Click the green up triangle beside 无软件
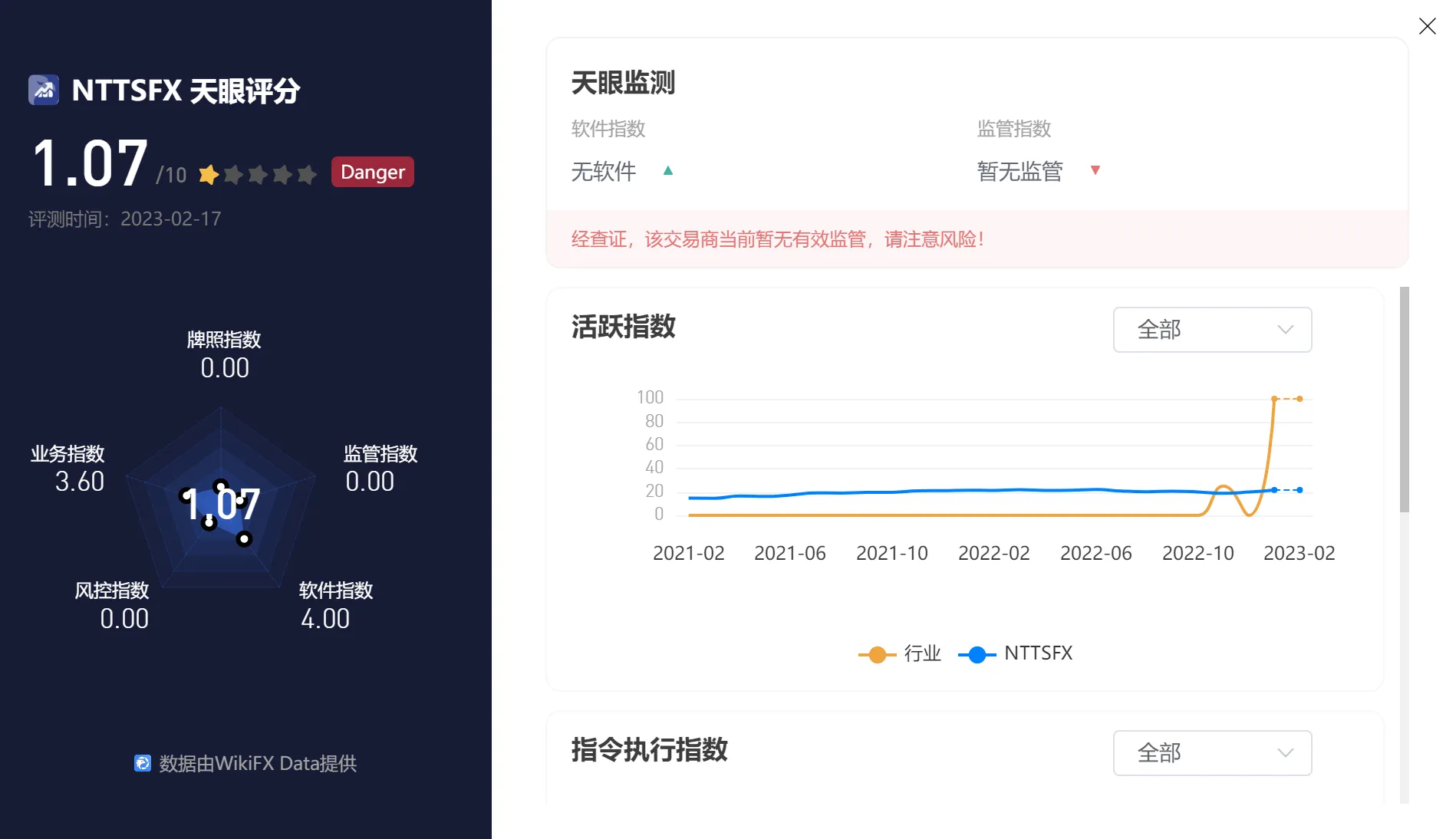 click(x=668, y=170)
